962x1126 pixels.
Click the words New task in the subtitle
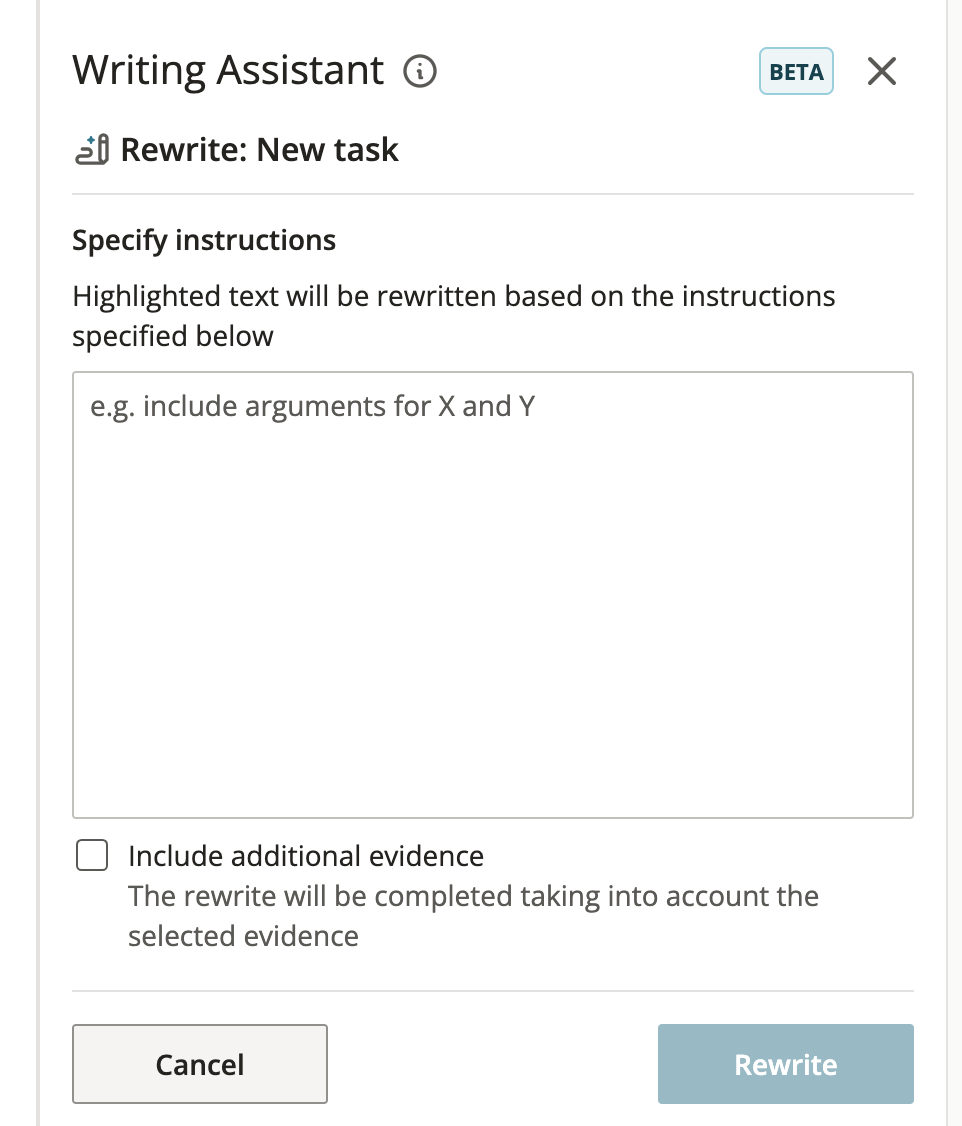(x=327, y=150)
